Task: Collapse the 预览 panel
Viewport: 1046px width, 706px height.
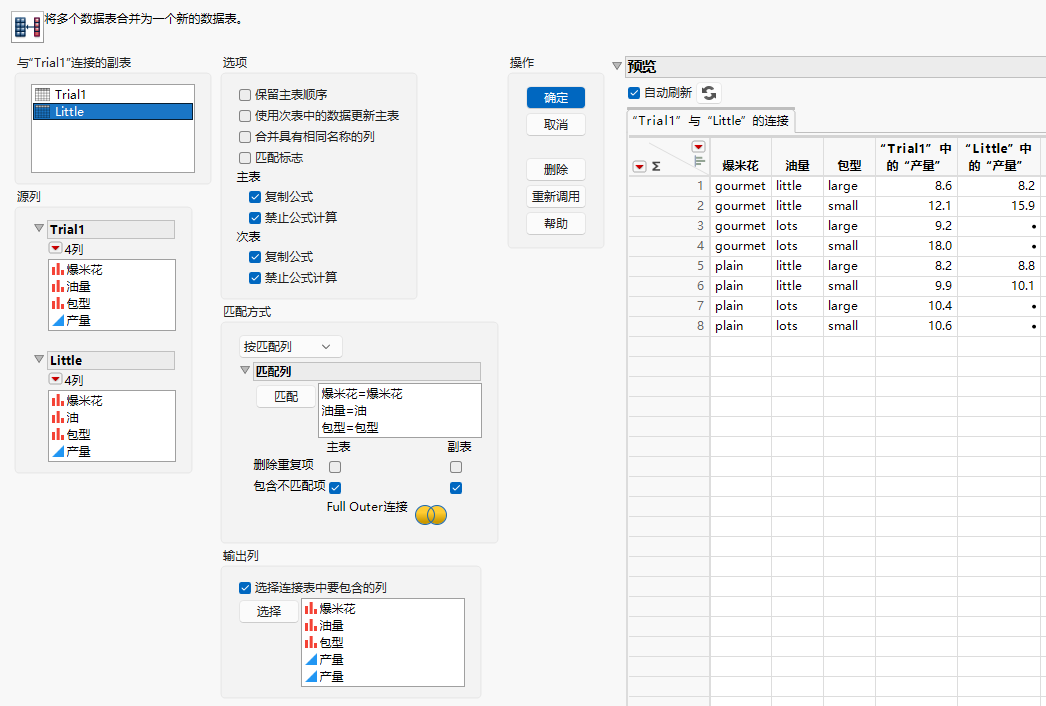Action: tap(617, 66)
